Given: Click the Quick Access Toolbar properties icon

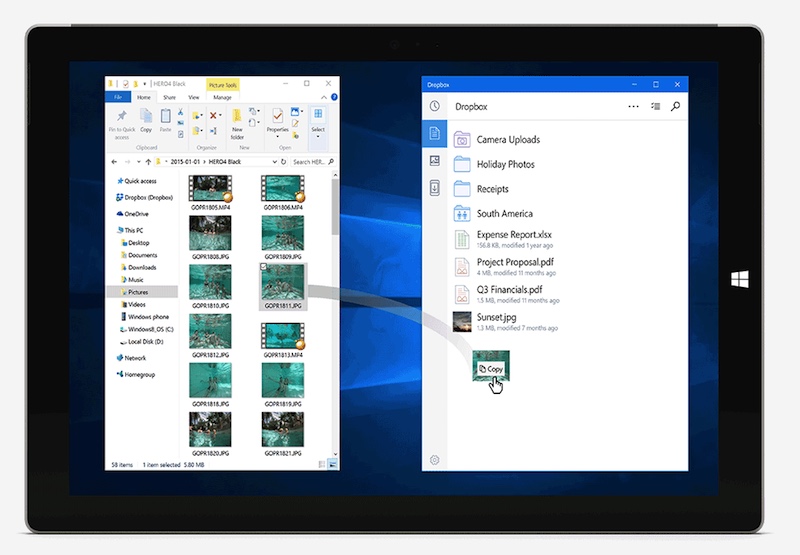Looking at the screenshot, I should (126, 84).
